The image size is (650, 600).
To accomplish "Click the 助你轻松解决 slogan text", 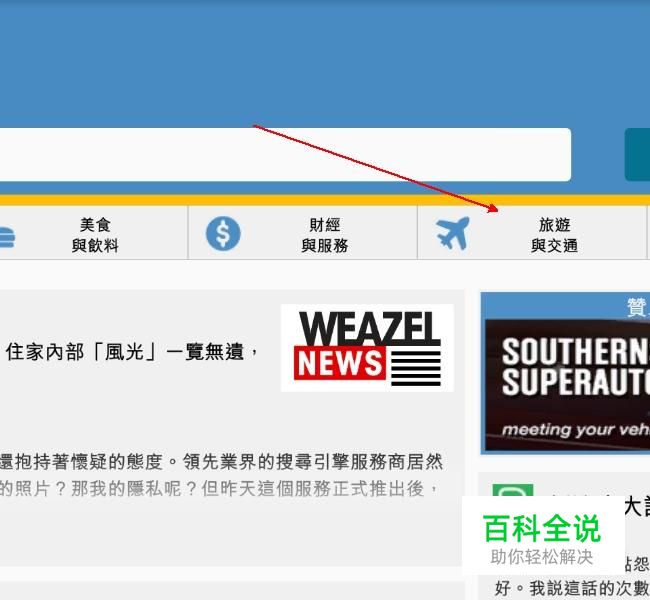I will [x=541, y=557].
